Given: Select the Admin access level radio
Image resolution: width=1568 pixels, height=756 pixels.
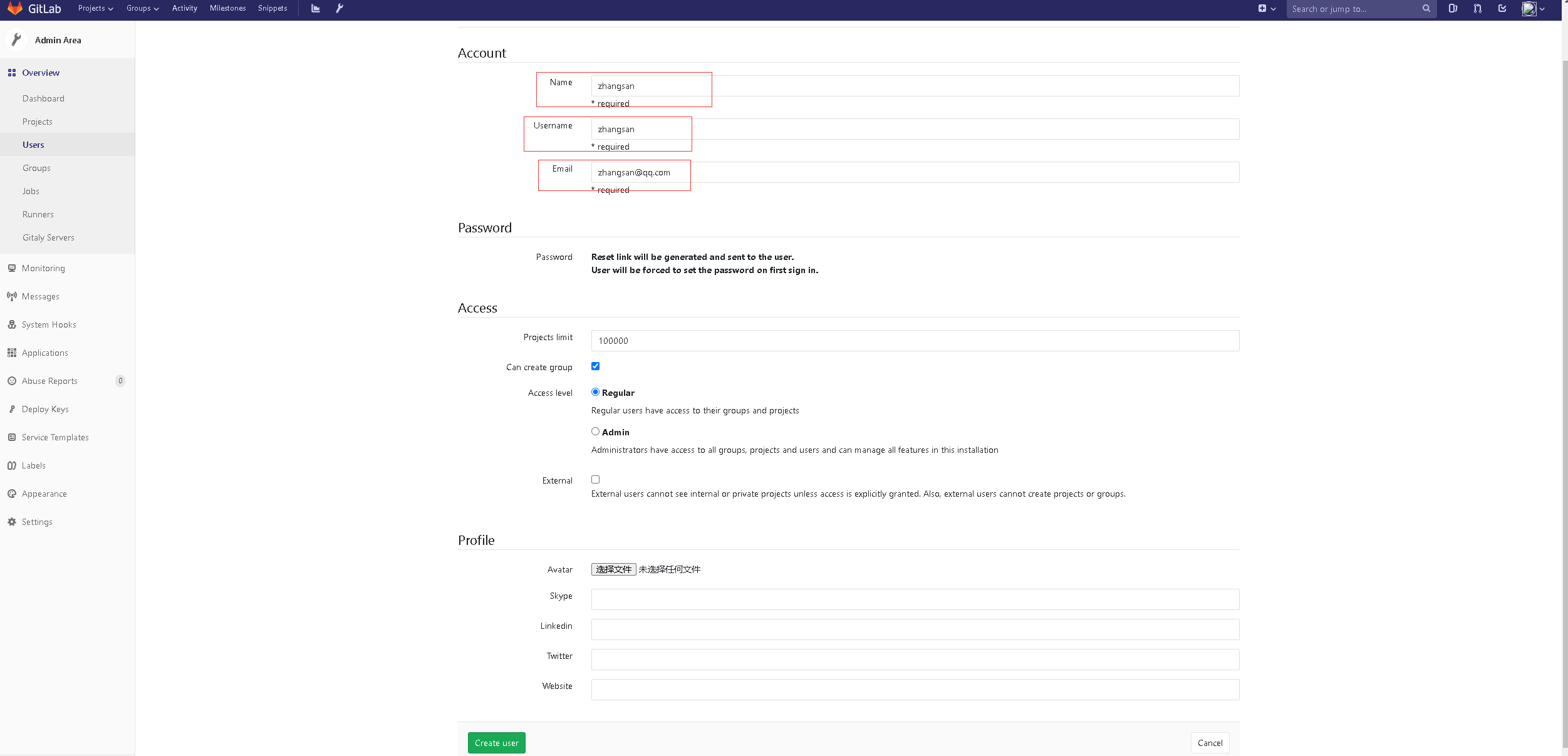Looking at the screenshot, I should point(595,432).
